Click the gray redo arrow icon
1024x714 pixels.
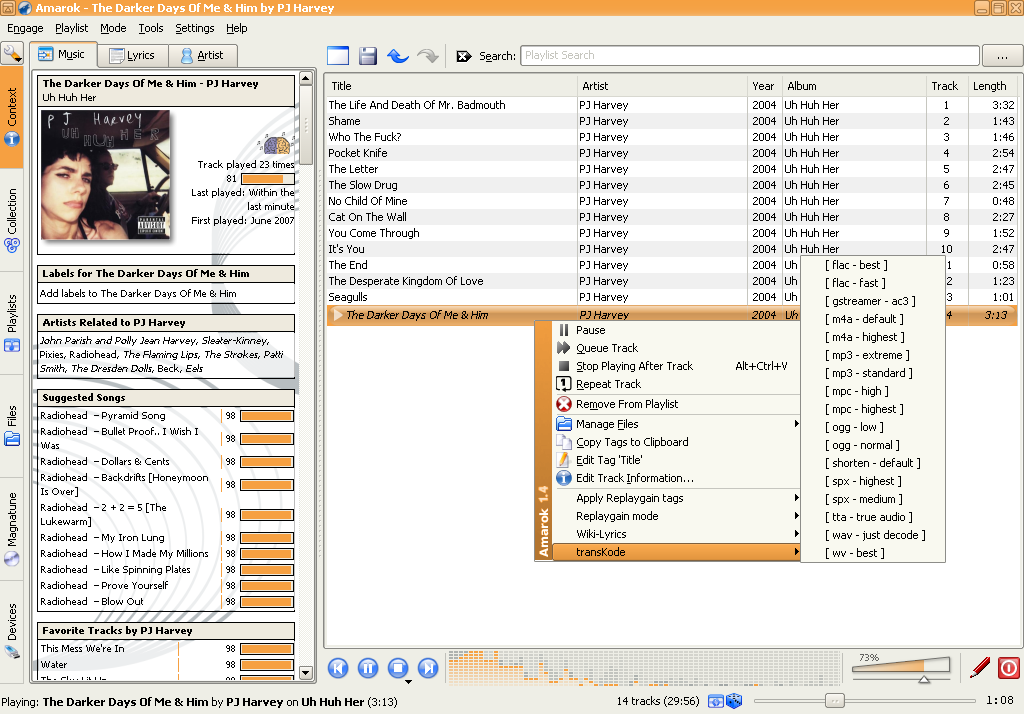(x=428, y=56)
